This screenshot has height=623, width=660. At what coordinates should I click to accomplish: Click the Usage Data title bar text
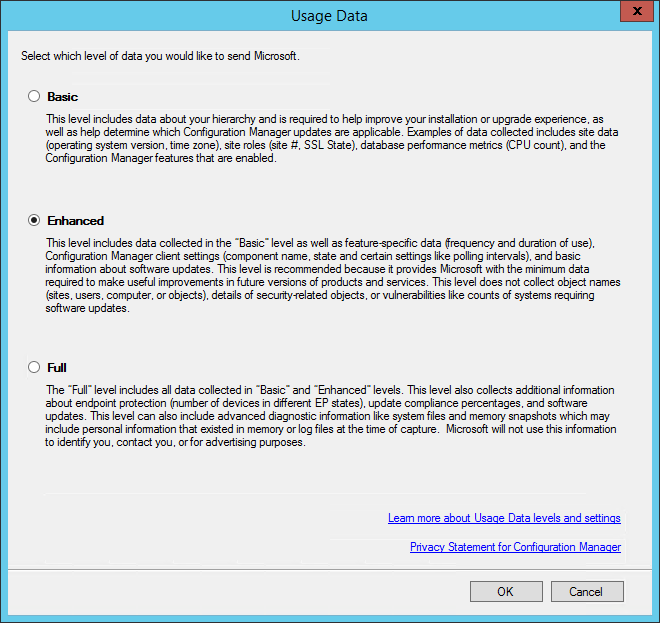pos(329,16)
